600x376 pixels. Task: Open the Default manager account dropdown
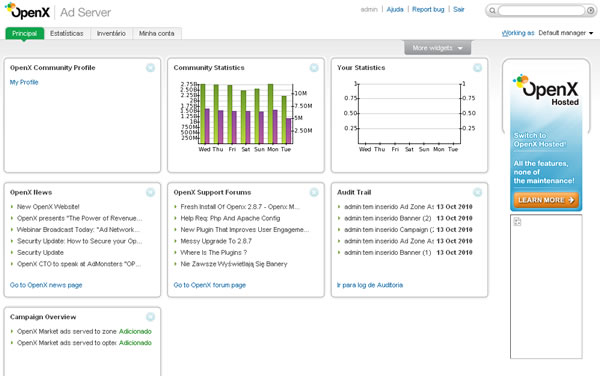[566, 33]
